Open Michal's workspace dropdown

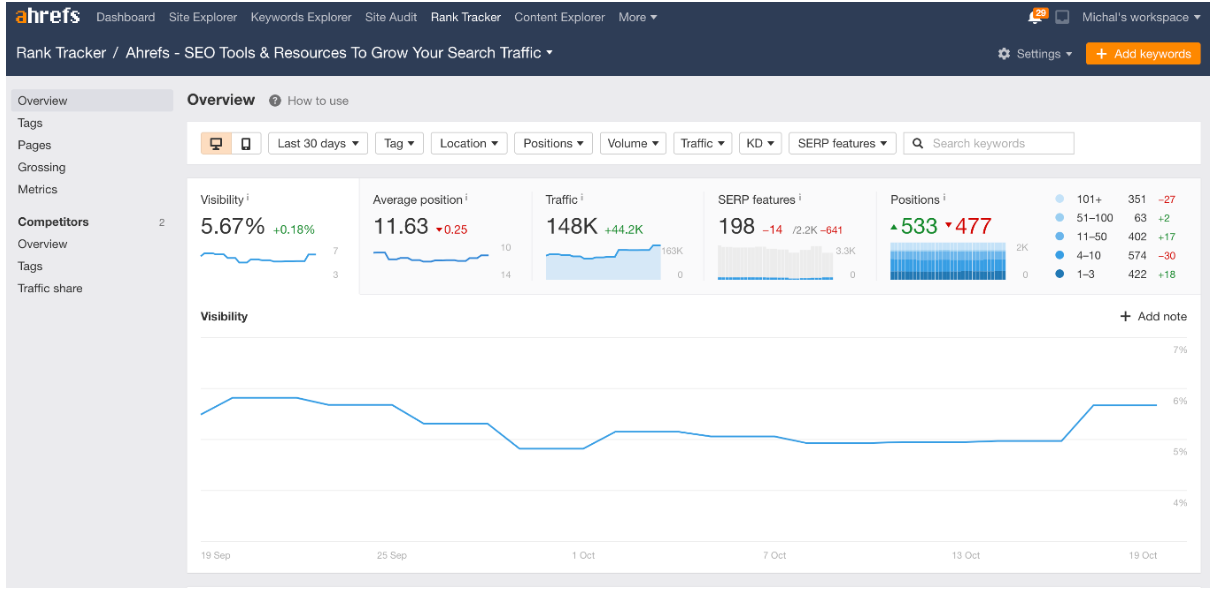[x=1141, y=17]
